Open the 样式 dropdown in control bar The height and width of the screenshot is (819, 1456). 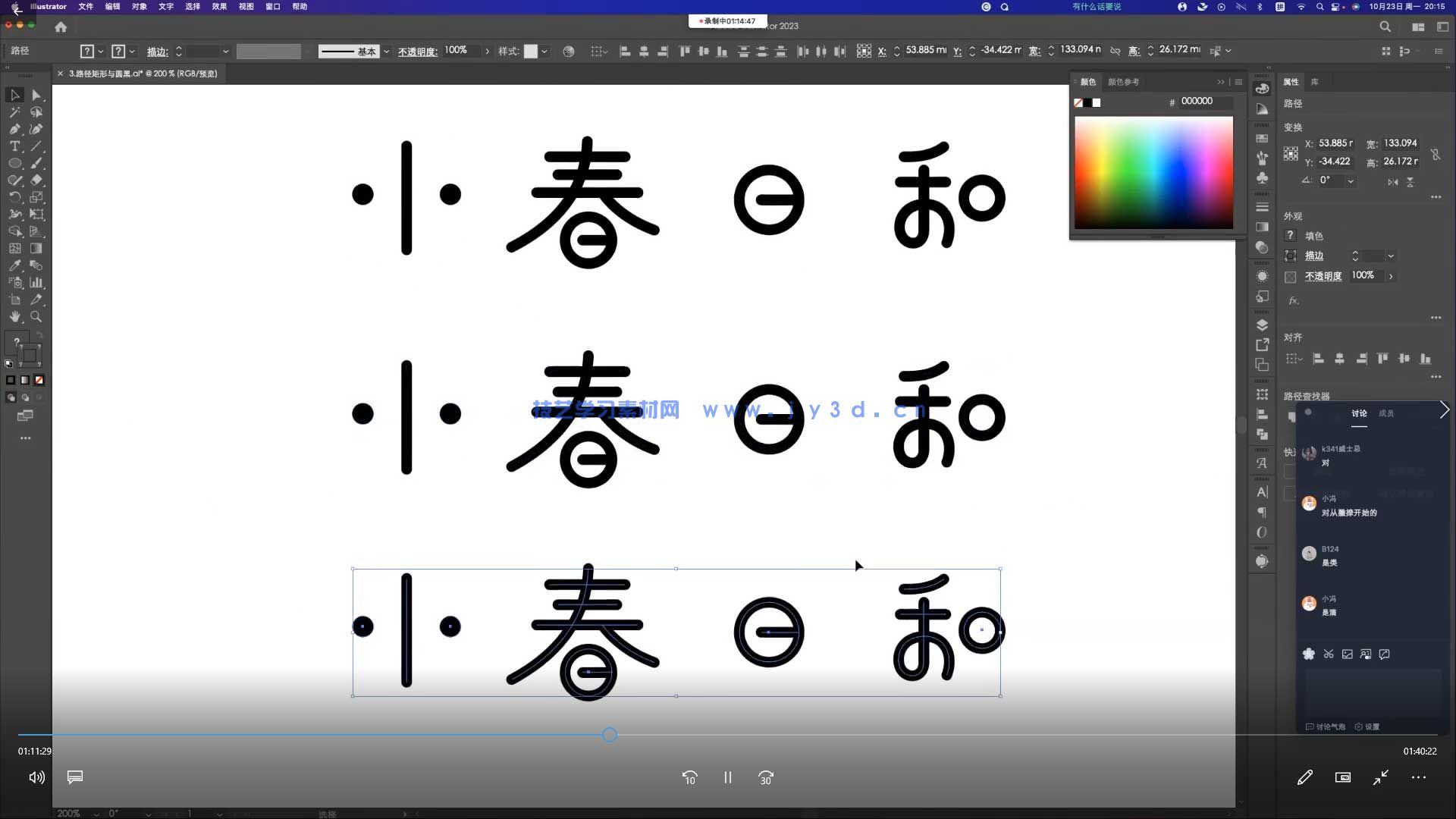click(543, 51)
